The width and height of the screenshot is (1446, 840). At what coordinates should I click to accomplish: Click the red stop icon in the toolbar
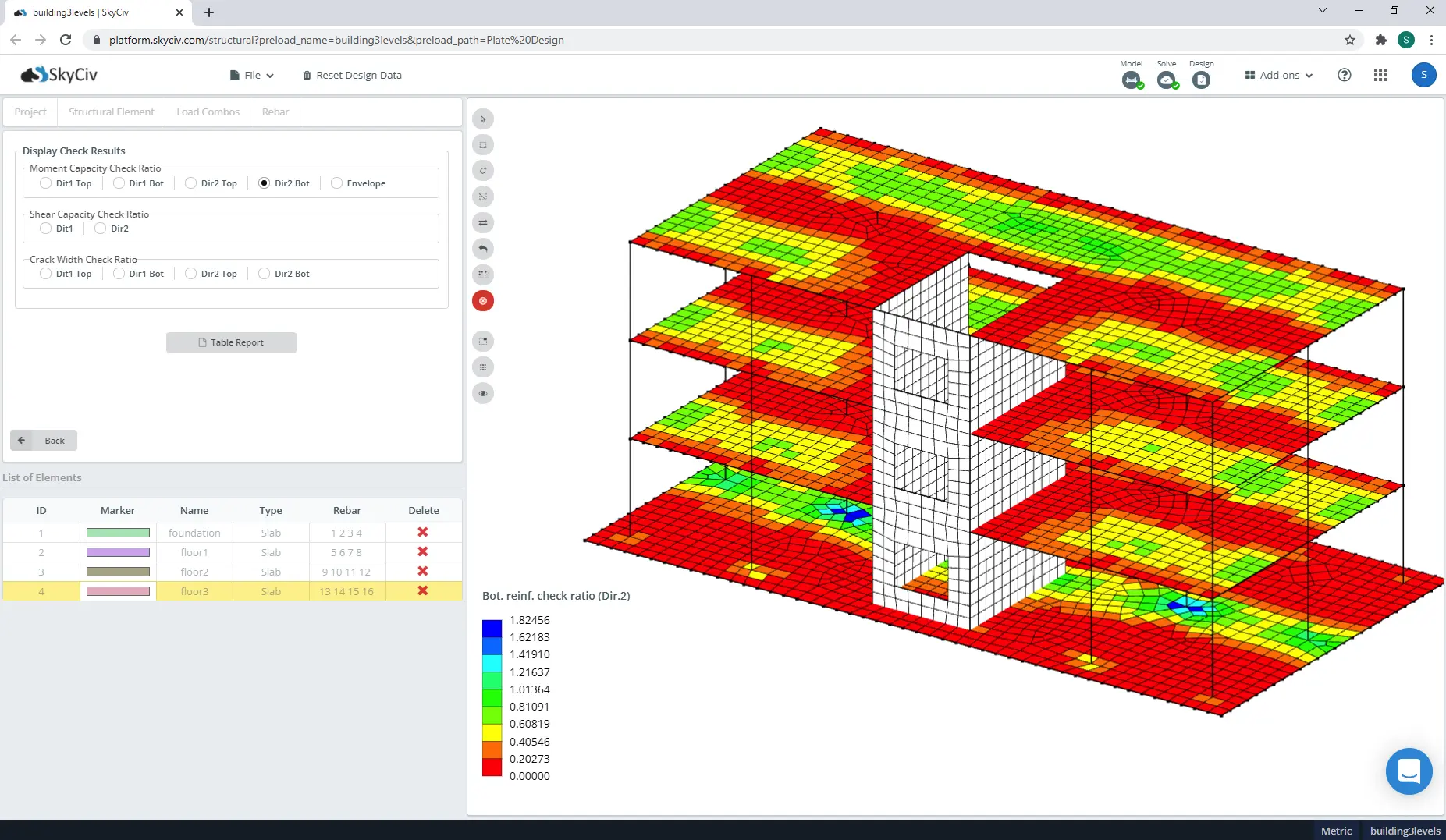tap(483, 300)
